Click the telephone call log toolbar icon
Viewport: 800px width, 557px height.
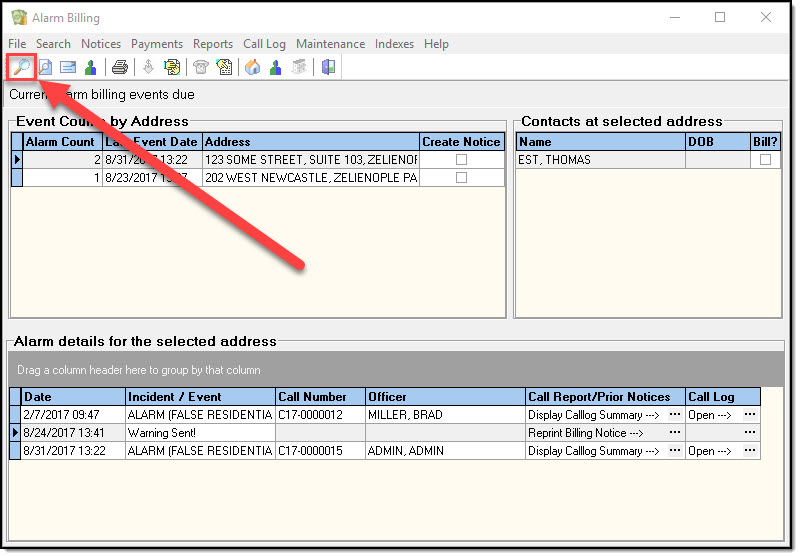tap(200, 67)
